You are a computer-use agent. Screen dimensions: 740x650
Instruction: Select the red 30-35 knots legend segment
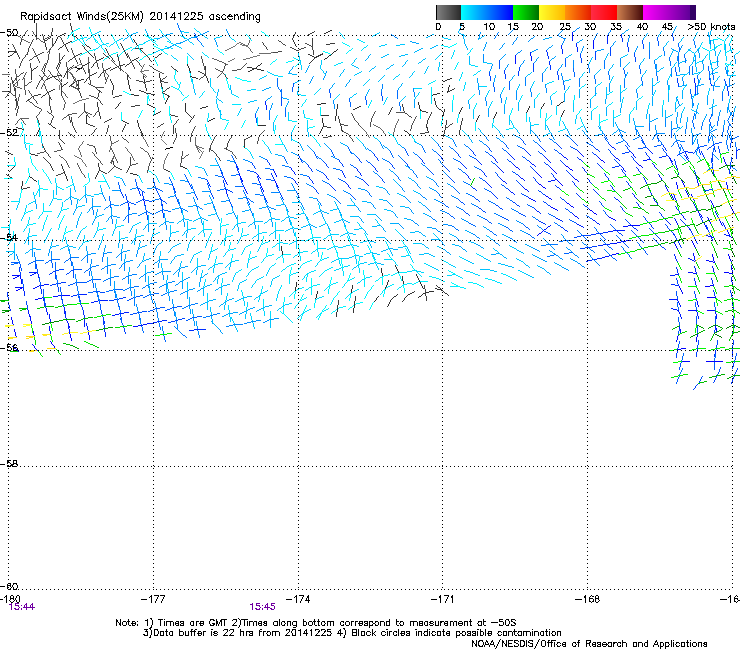pyautogui.click(x=604, y=12)
